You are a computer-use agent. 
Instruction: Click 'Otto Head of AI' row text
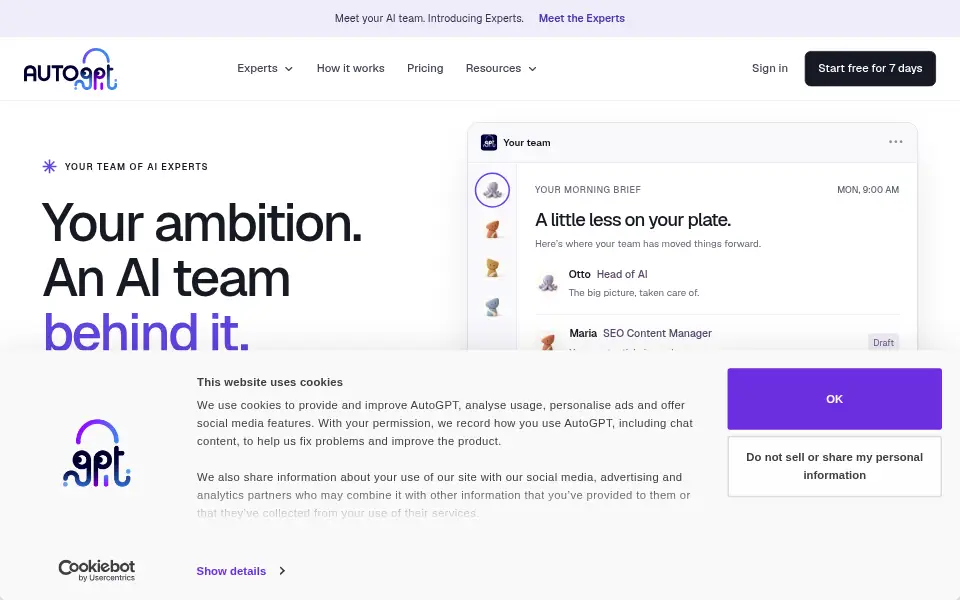607,274
